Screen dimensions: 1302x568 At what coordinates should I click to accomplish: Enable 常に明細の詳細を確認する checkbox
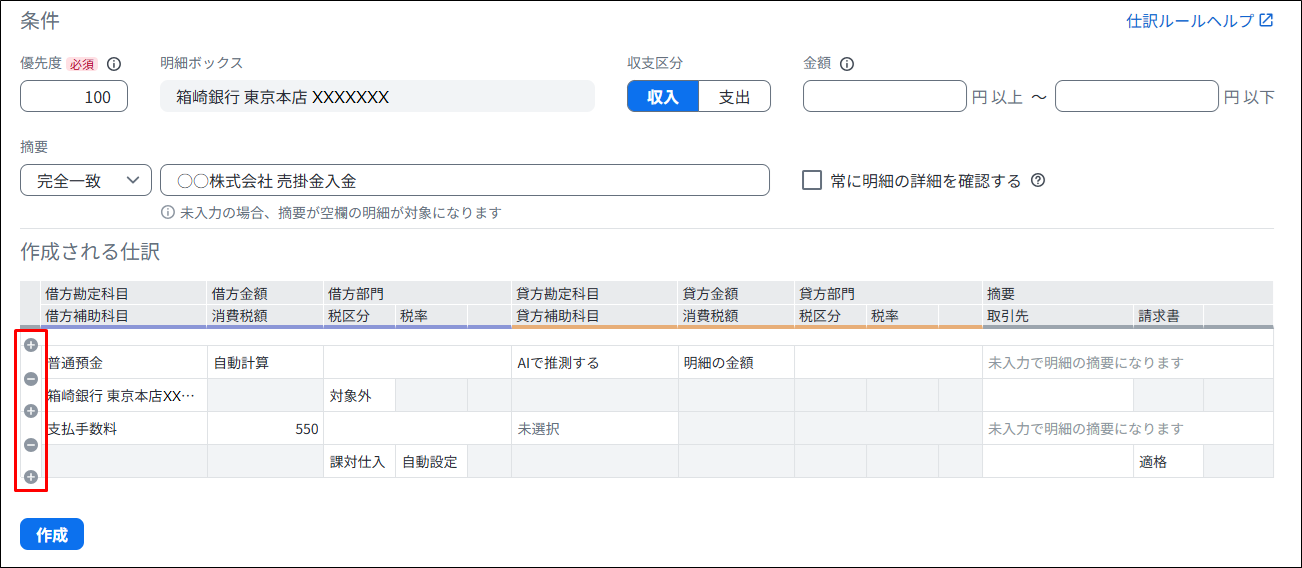coord(812,181)
